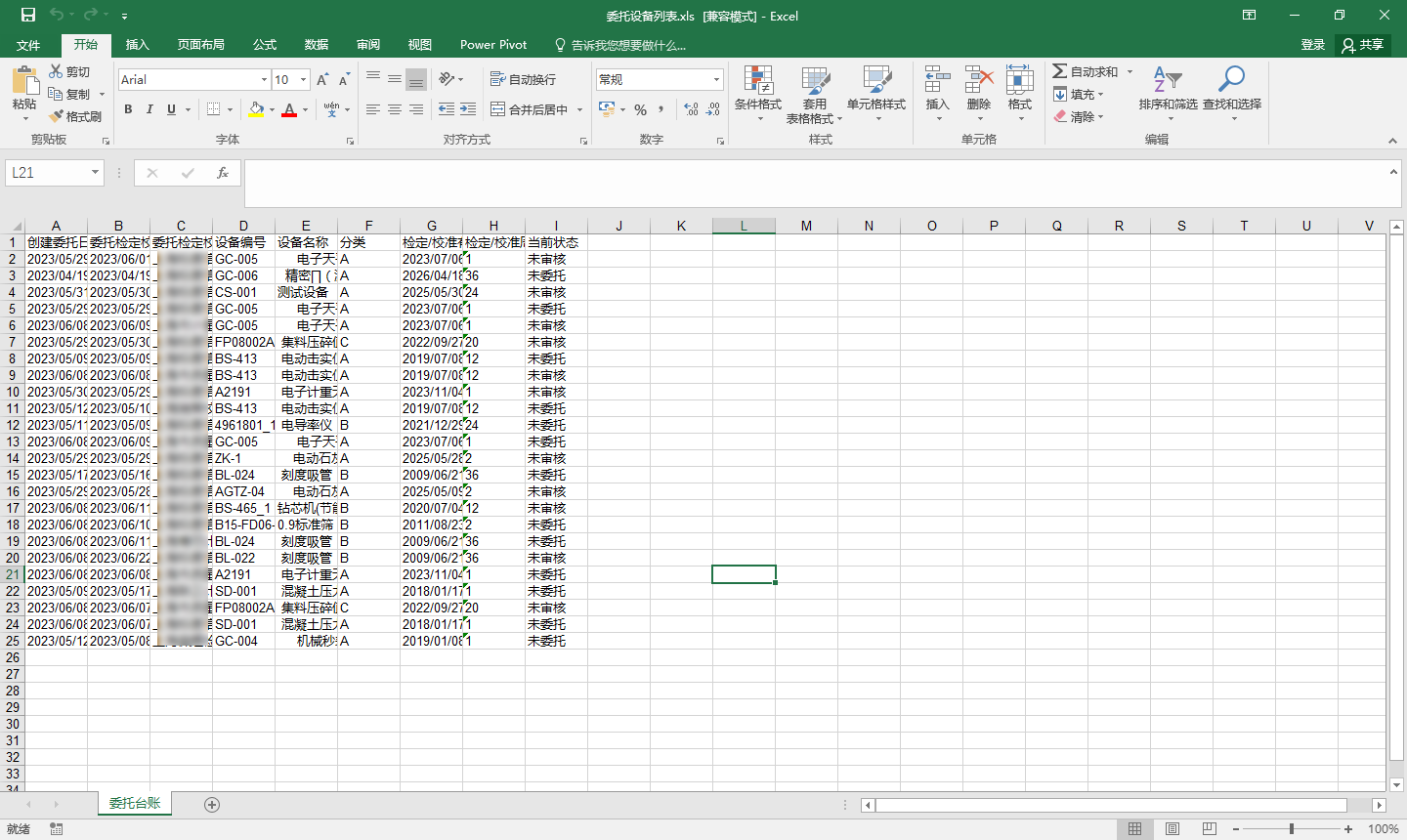Image resolution: width=1407 pixels, height=840 pixels.
Task: Click the add new sheet plus icon
Action: point(212,805)
